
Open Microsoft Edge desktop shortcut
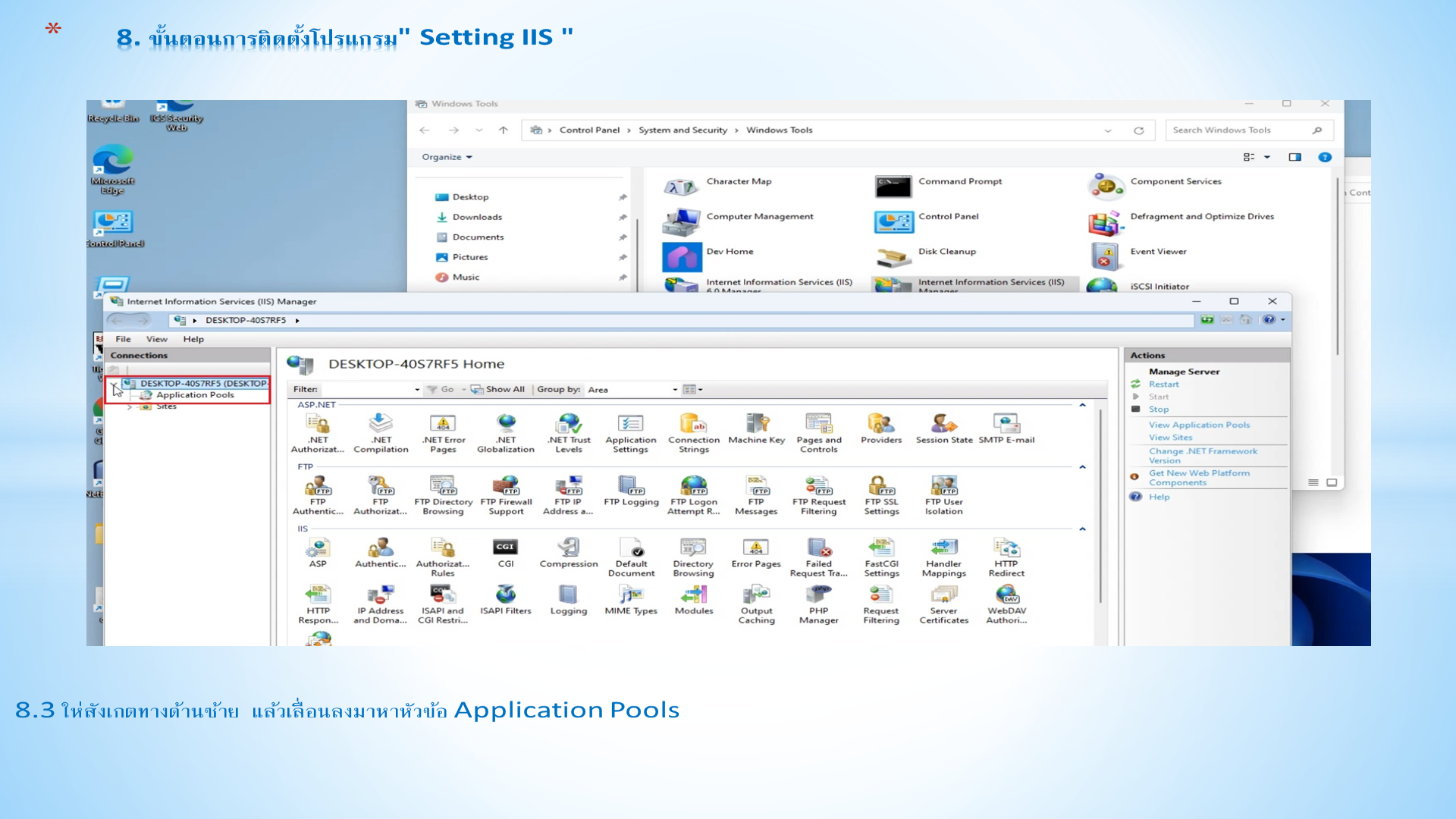pyautogui.click(x=112, y=171)
